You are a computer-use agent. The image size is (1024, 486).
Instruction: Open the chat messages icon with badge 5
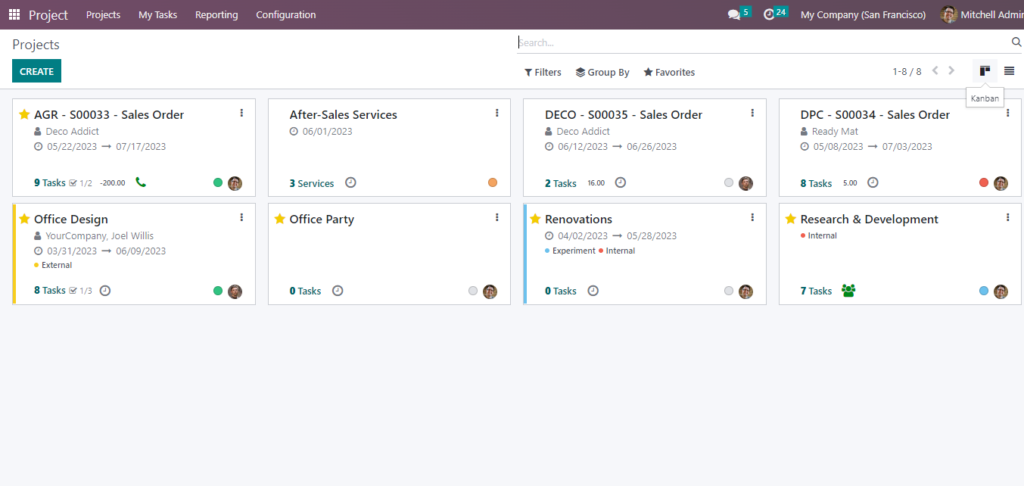point(735,15)
